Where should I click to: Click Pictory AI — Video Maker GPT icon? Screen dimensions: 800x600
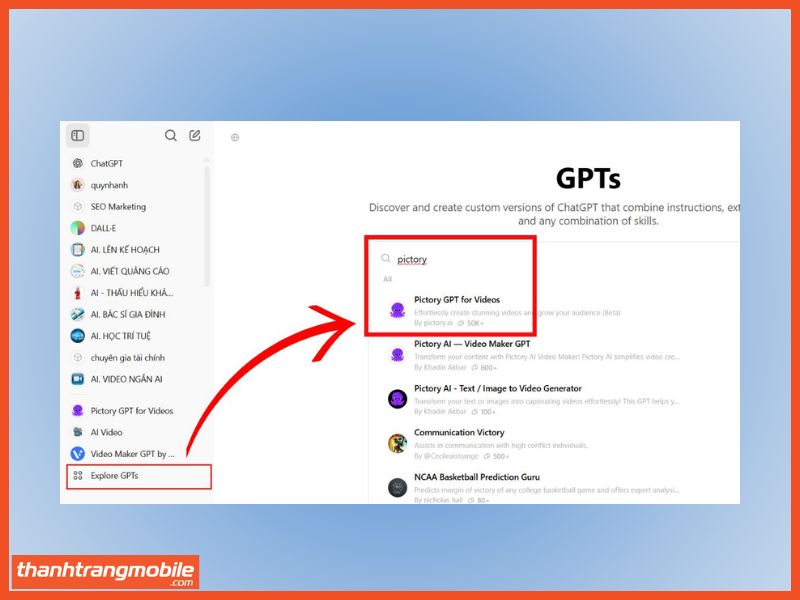(x=397, y=355)
